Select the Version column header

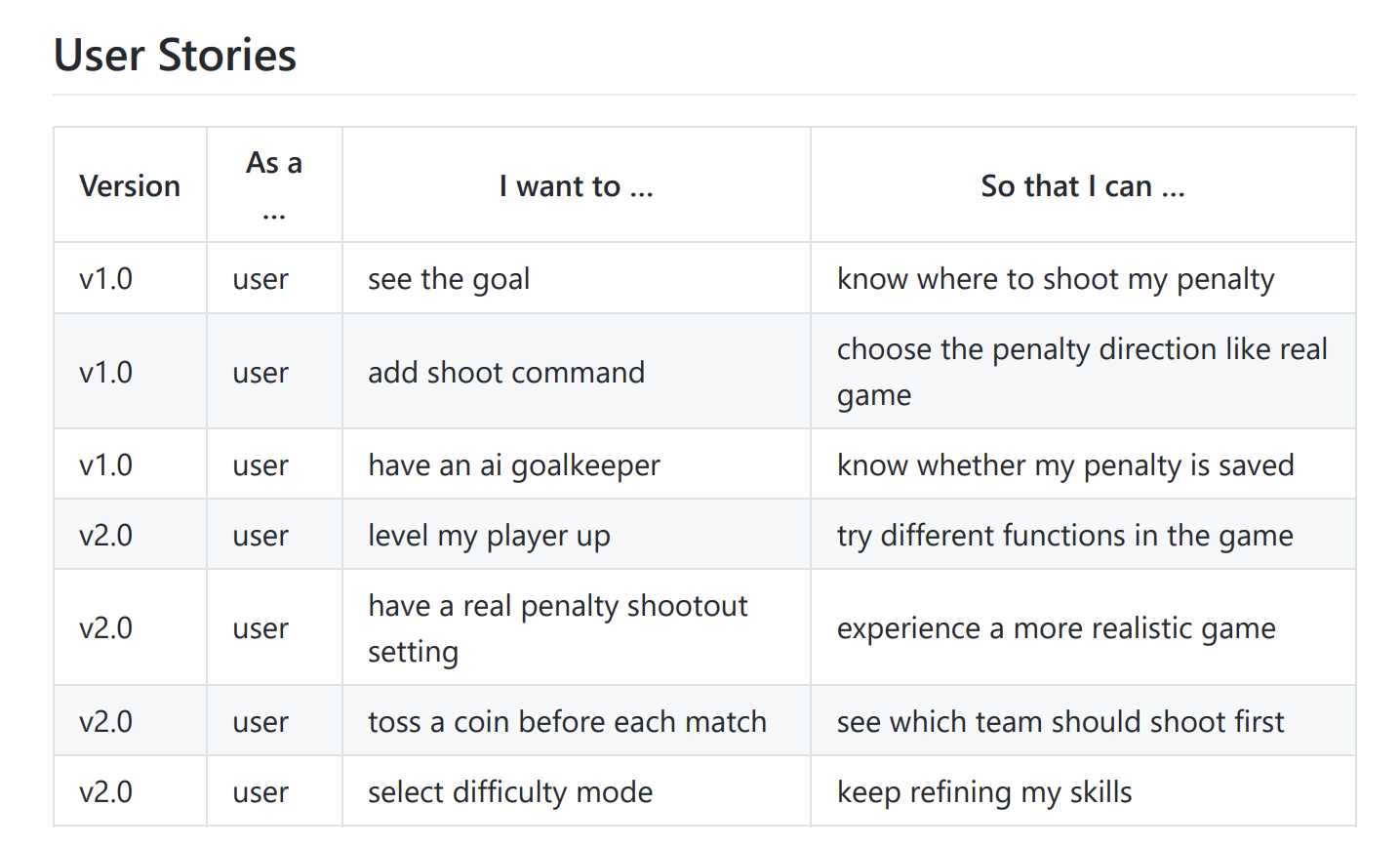pyautogui.click(x=130, y=185)
